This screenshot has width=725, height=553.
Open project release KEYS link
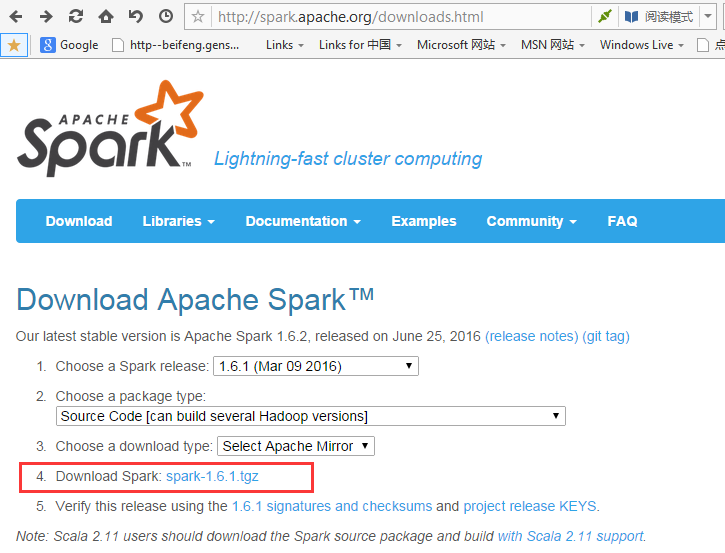530,506
